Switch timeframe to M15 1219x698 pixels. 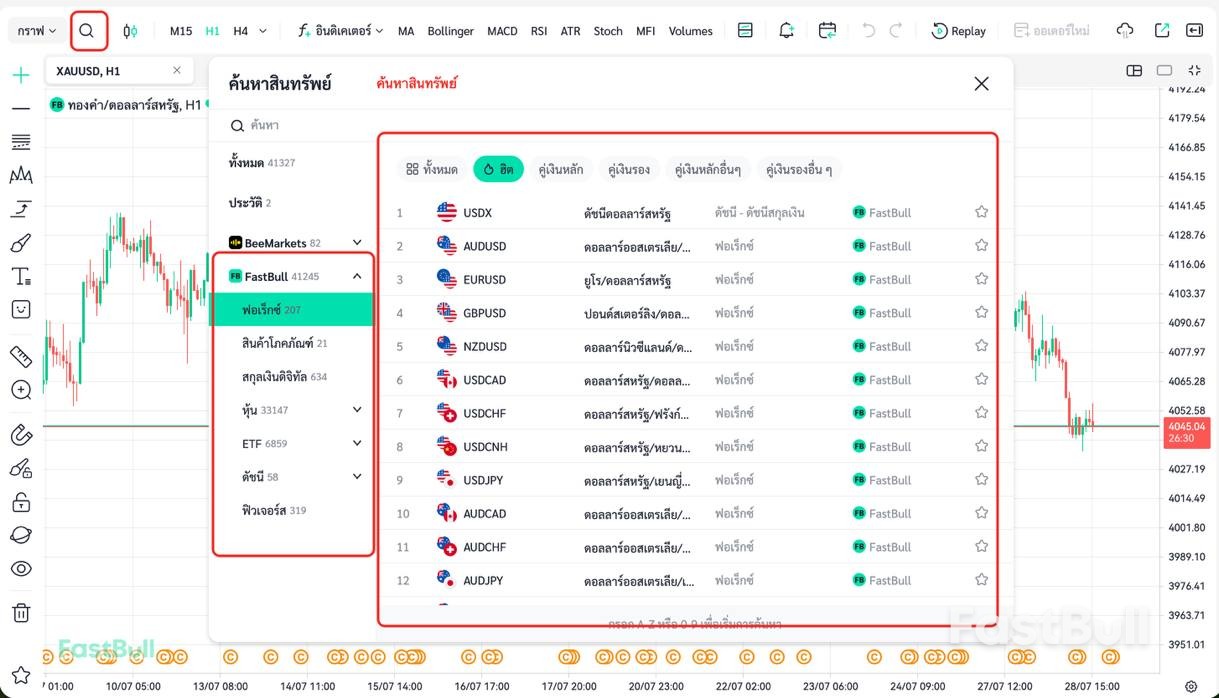tap(181, 31)
